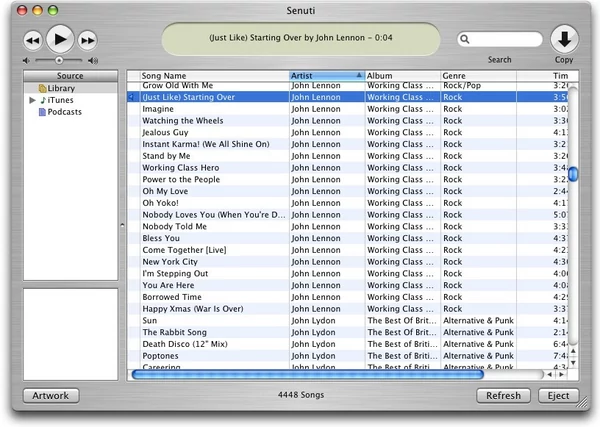600x427 pixels.
Task: Select the song Bless You
Action: (347, 238)
